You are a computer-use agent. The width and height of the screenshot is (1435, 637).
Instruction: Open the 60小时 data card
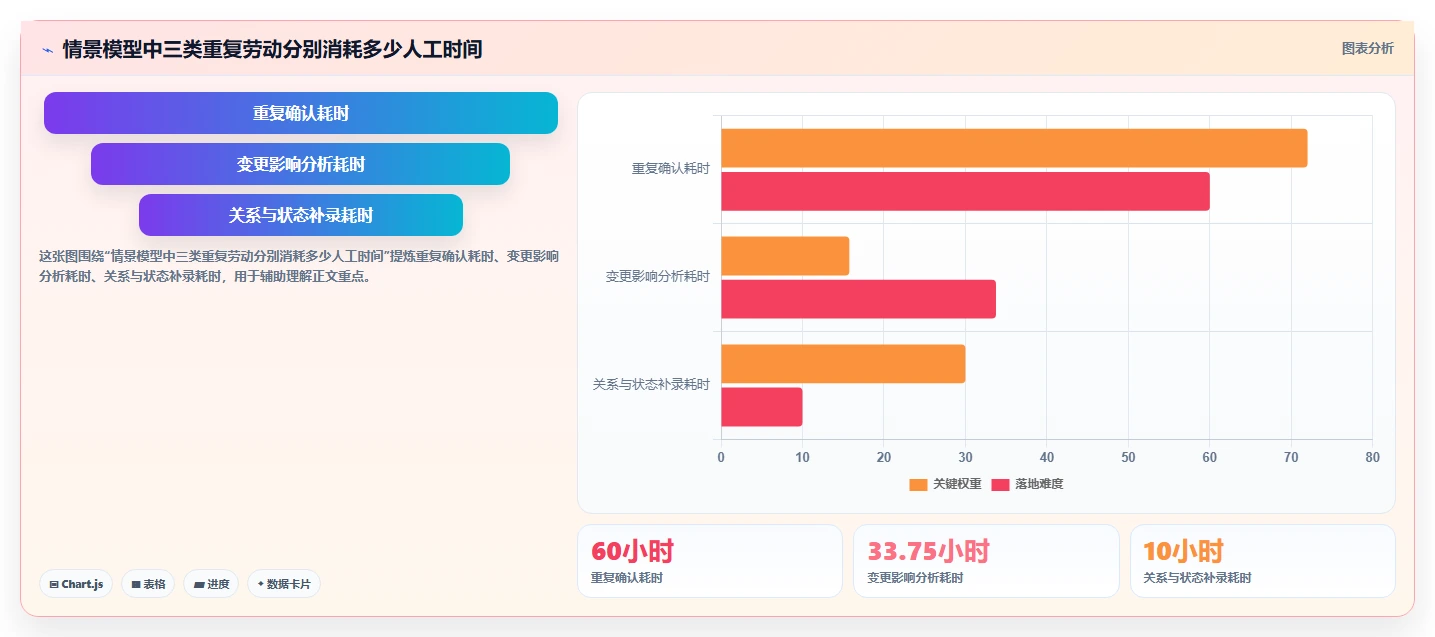pos(710,561)
